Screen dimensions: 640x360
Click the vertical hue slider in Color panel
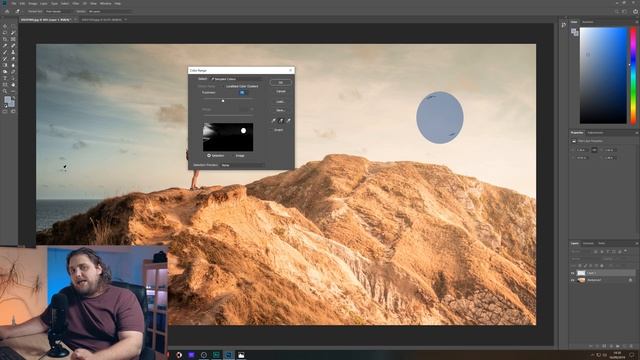pos(633,76)
